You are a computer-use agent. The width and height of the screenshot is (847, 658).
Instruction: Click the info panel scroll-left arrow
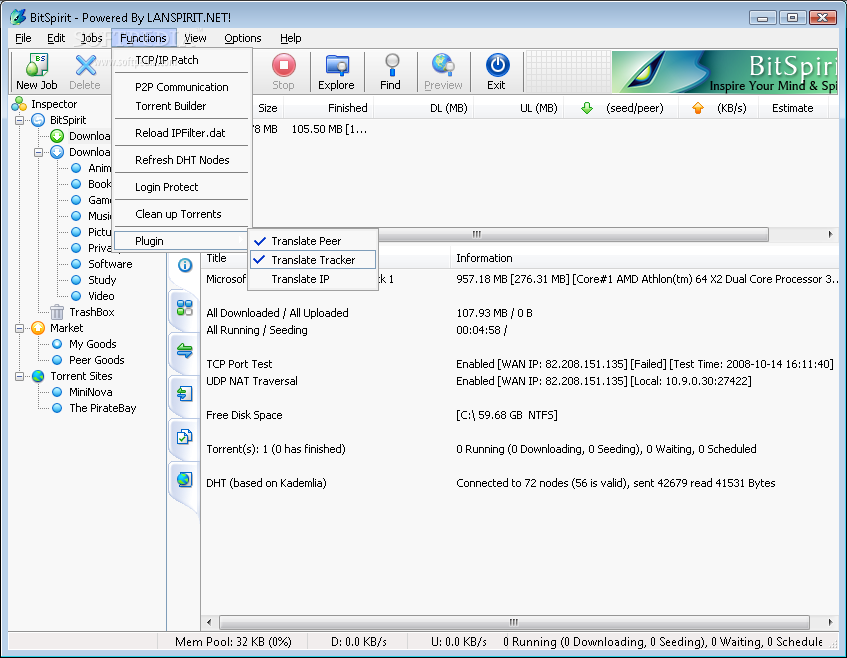209,622
